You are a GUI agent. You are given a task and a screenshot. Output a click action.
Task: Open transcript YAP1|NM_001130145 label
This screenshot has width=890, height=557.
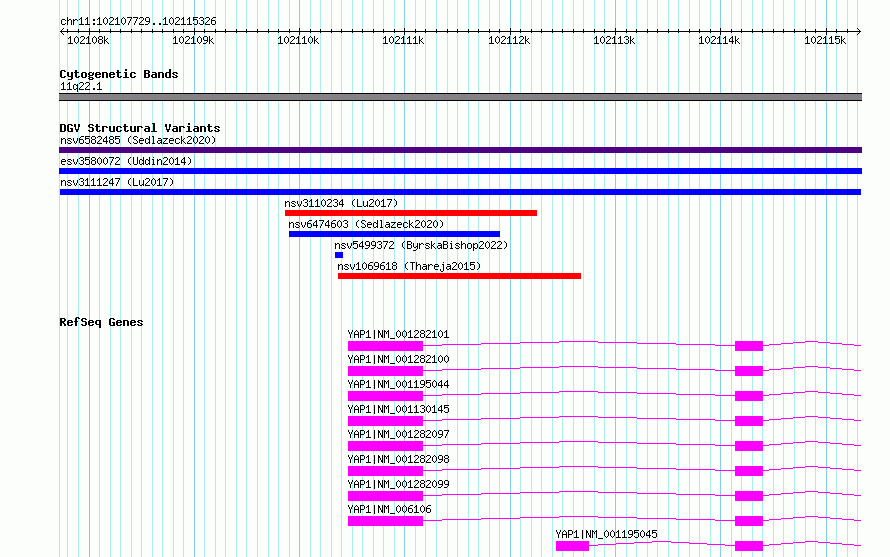(x=398, y=409)
